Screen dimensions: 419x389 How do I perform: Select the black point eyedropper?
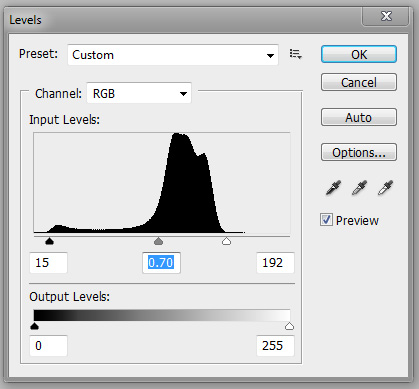[333, 188]
